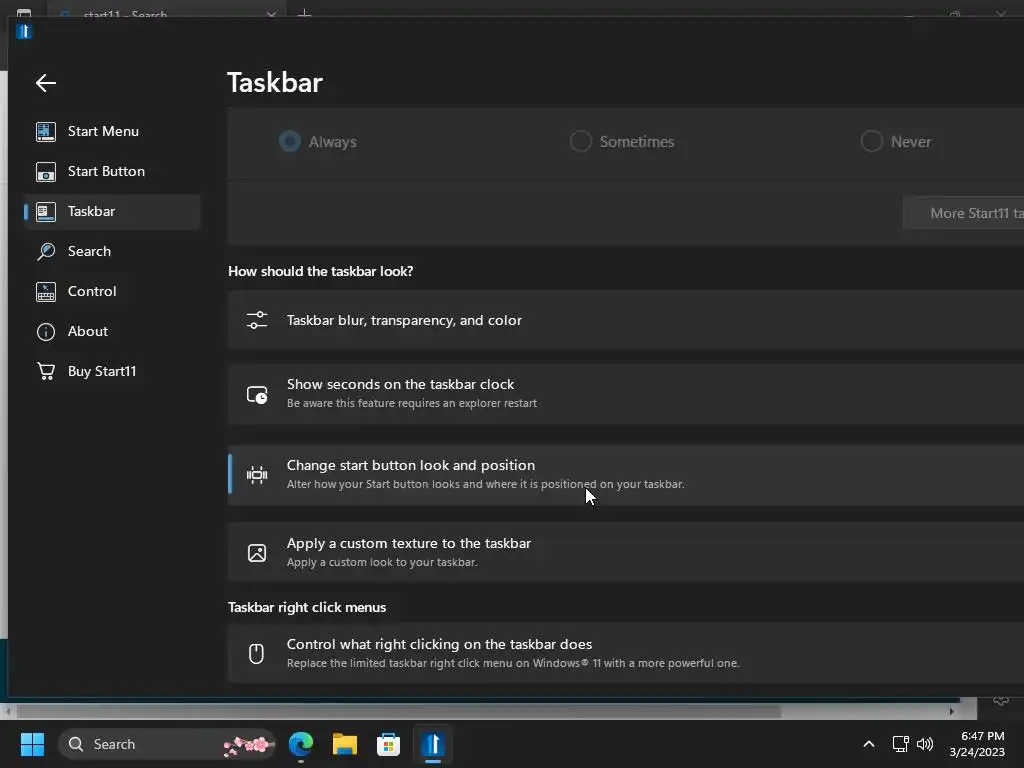Image resolution: width=1024 pixels, height=768 pixels.
Task: Click the sliders icon for taskbar blur
Action: coord(257,320)
